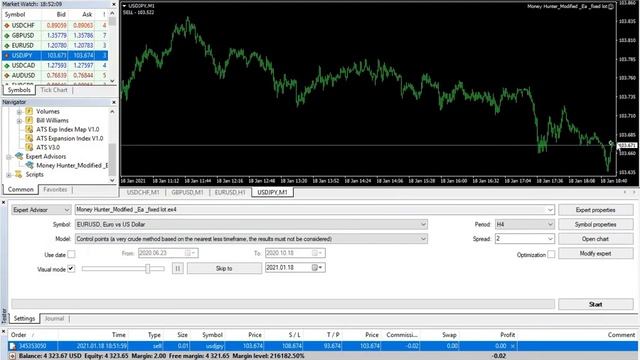Click the USDCHF symbol icon in Market Watch
The height and width of the screenshot is (360, 640).
point(7,26)
